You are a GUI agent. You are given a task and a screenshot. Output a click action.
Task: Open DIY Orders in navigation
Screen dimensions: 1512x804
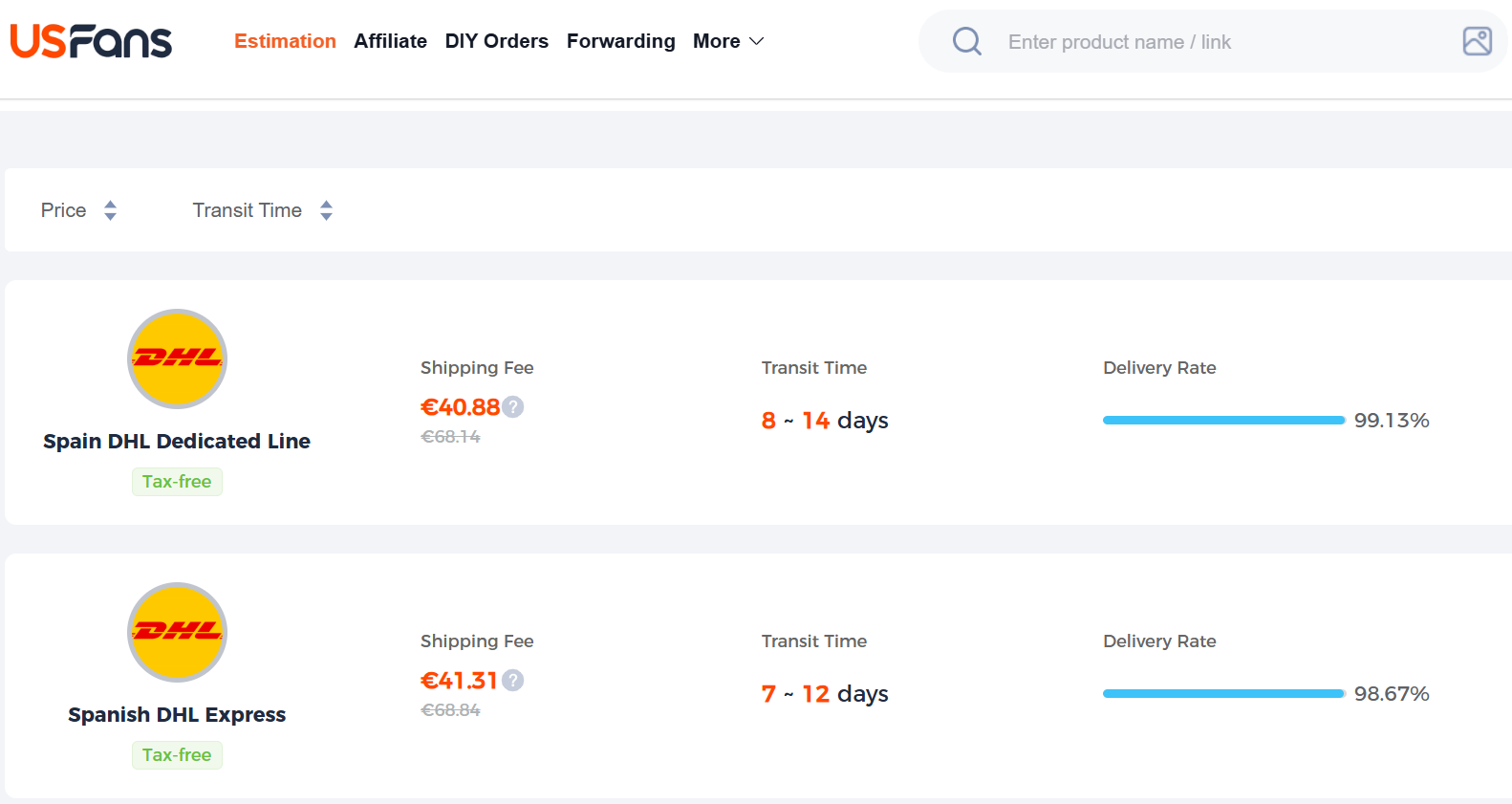(x=496, y=41)
